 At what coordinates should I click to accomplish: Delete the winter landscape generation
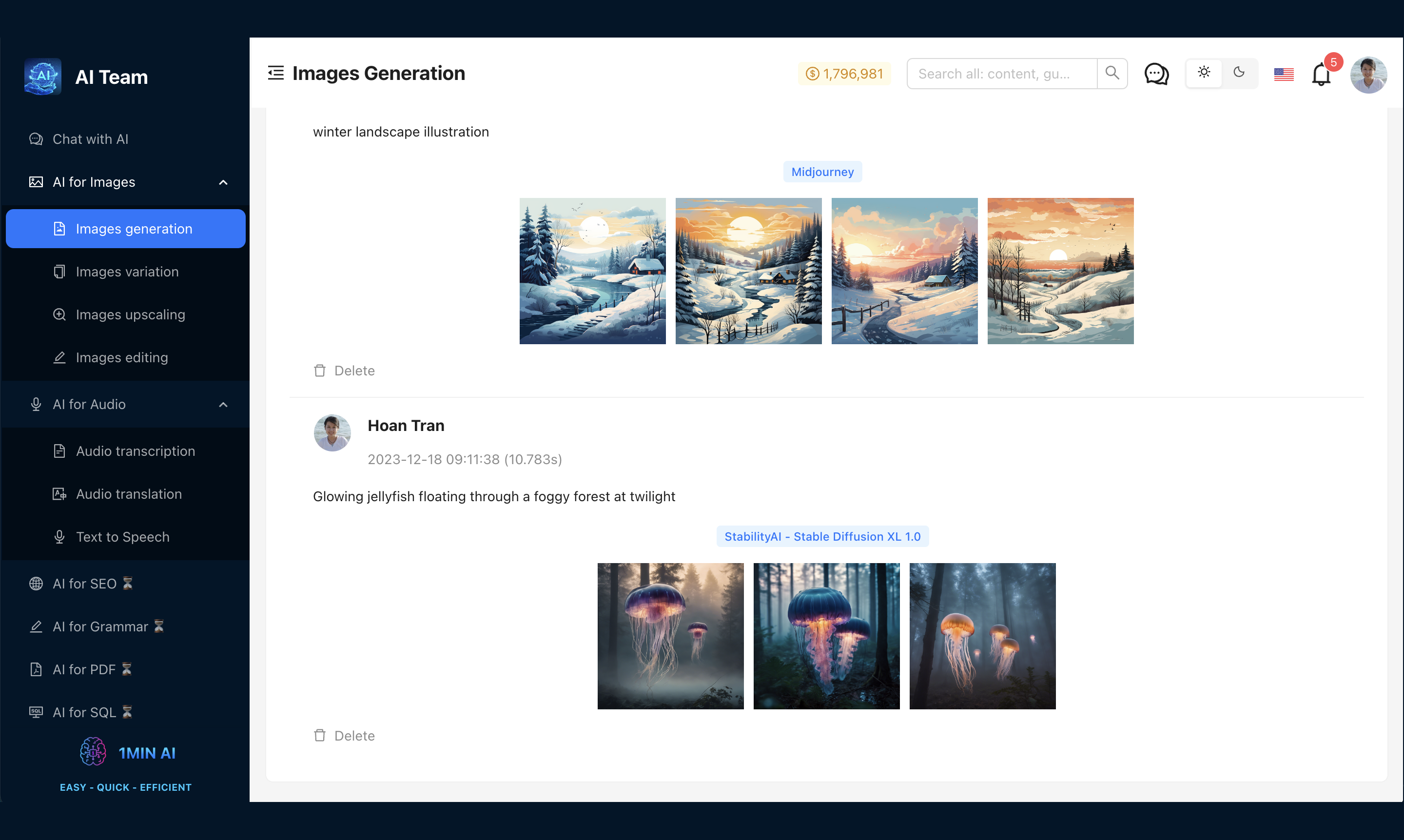[344, 371]
